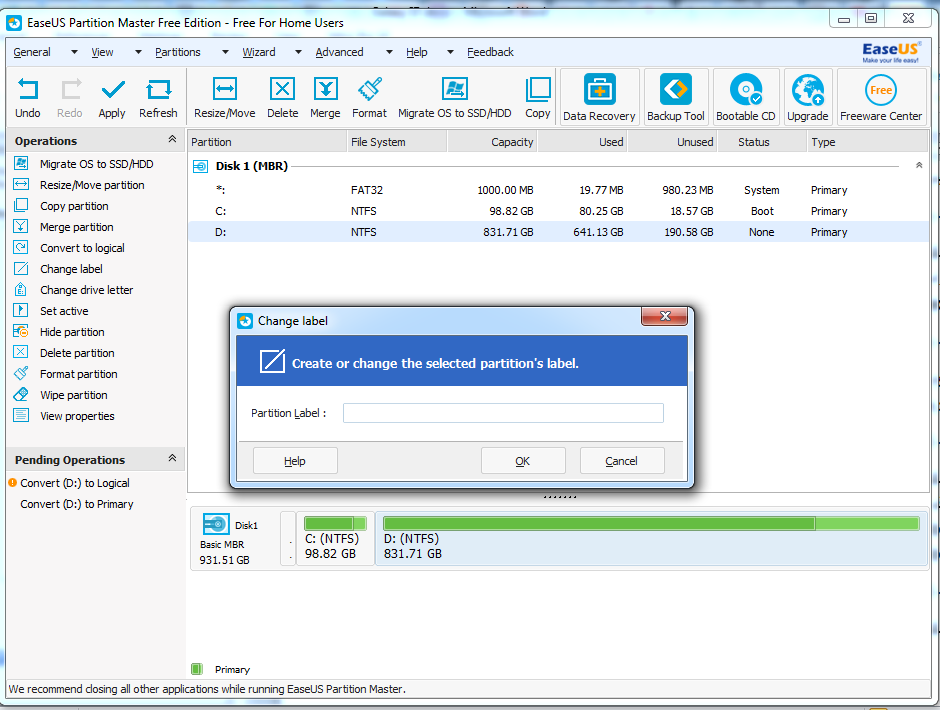Viewport: 940px width, 710px height.
Task: Open View properties in Operations panel
Action: coord(77,416)
